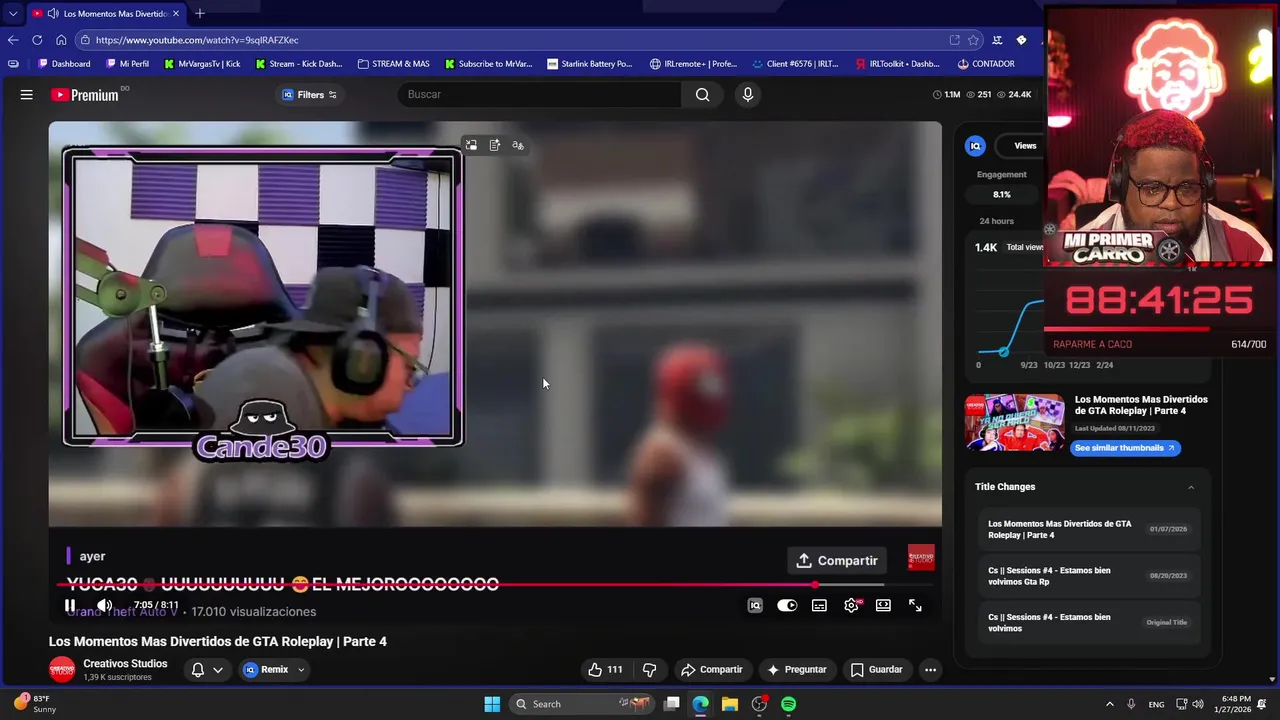This screenshot has height=720, width=1280.
Task: Open Creativos Studios channel avatar
Action: click(x=62, y=669)
